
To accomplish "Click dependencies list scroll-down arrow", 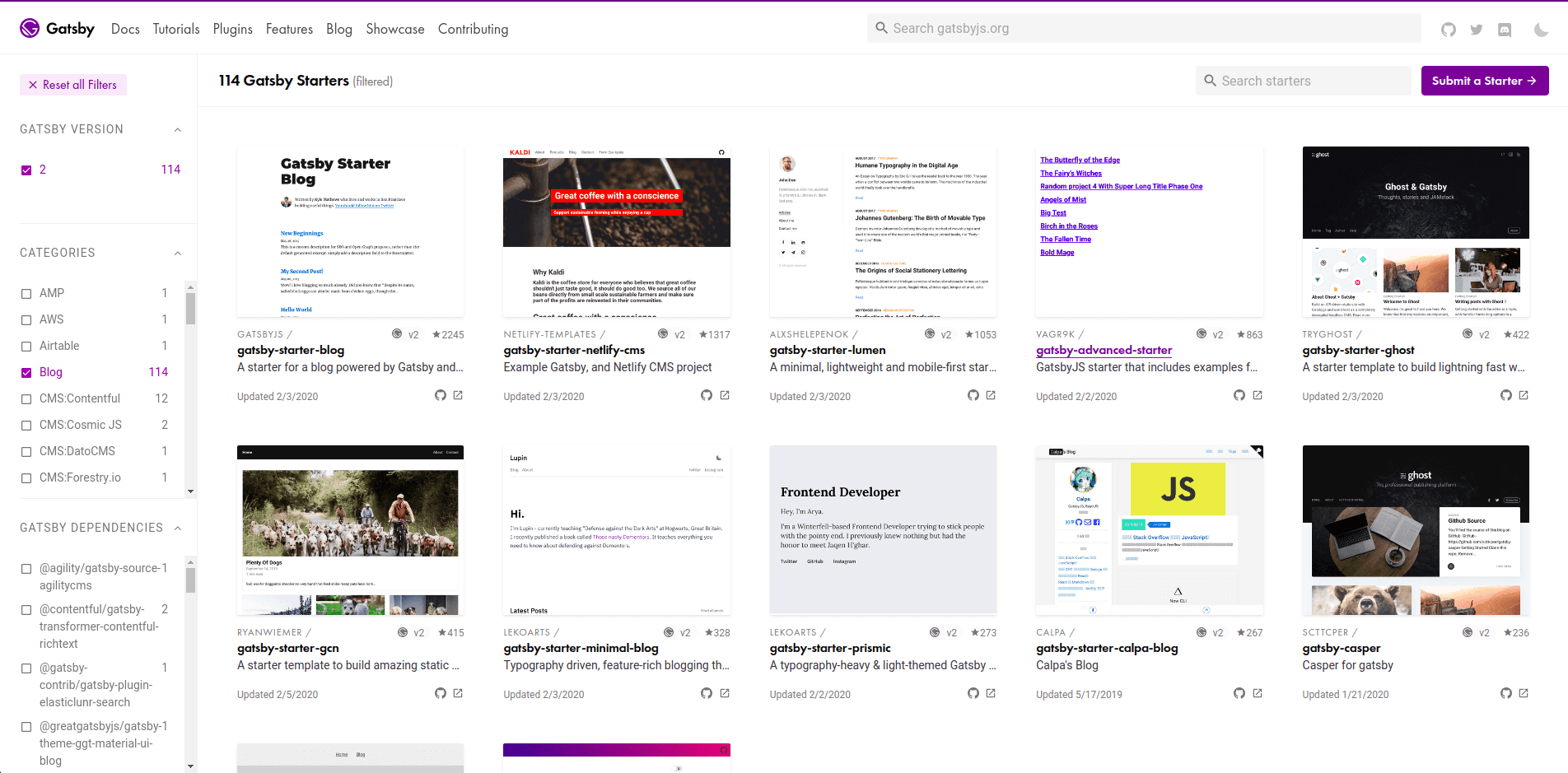I will tap(191, 766).
